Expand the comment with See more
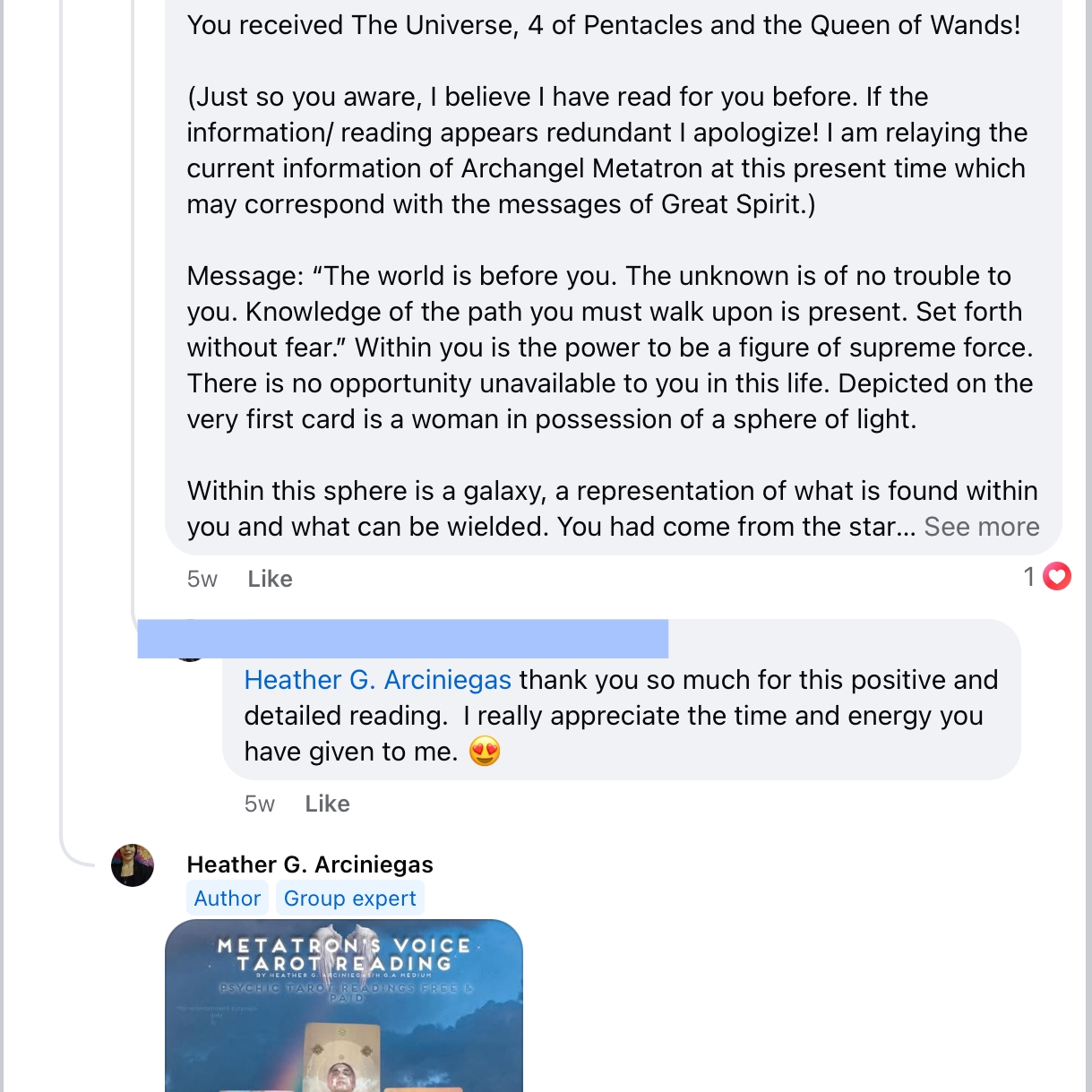Image resolution: width=1092 pixels, height=1092 pixels. (x=981, y=527)
